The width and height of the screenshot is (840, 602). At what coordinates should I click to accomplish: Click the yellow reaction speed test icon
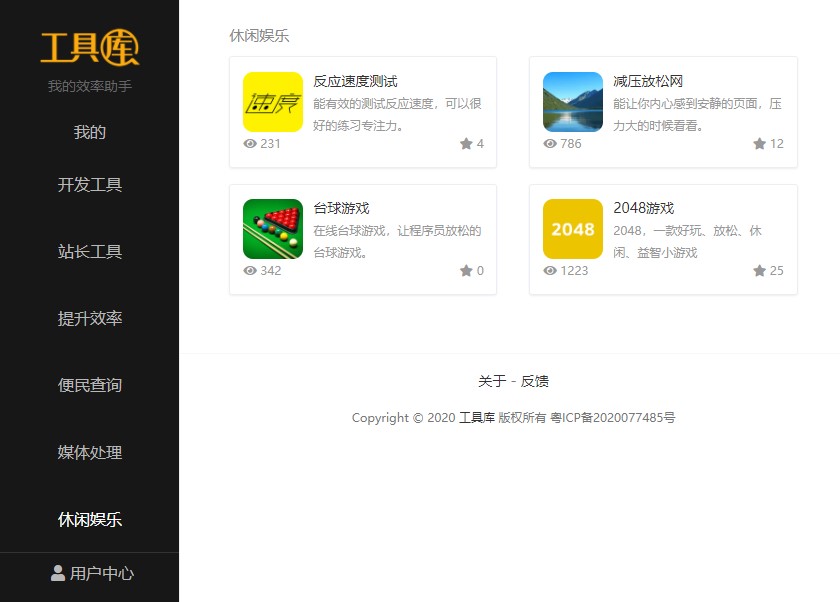[x=272, y=102]
